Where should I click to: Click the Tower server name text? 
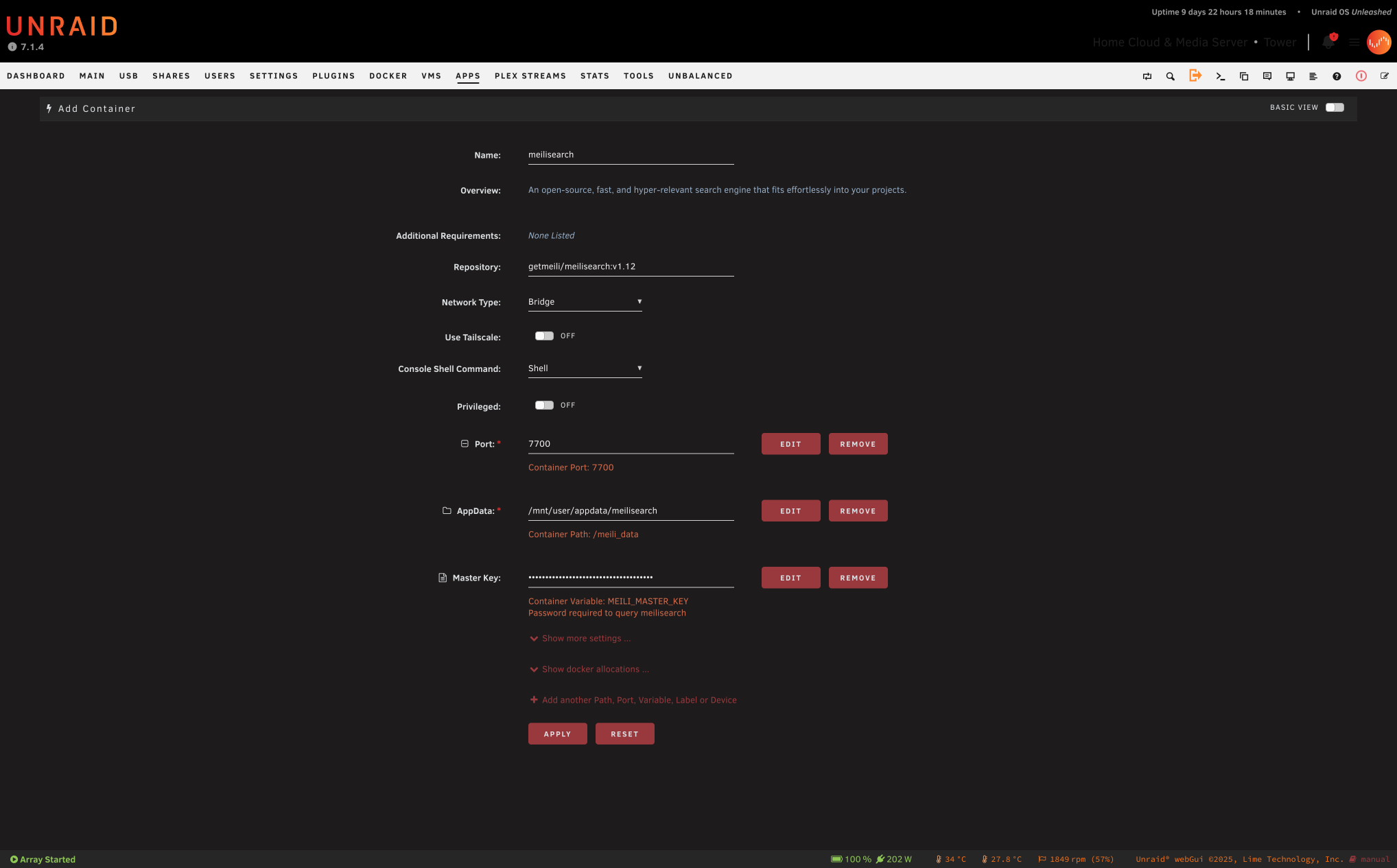(1280, 43)
